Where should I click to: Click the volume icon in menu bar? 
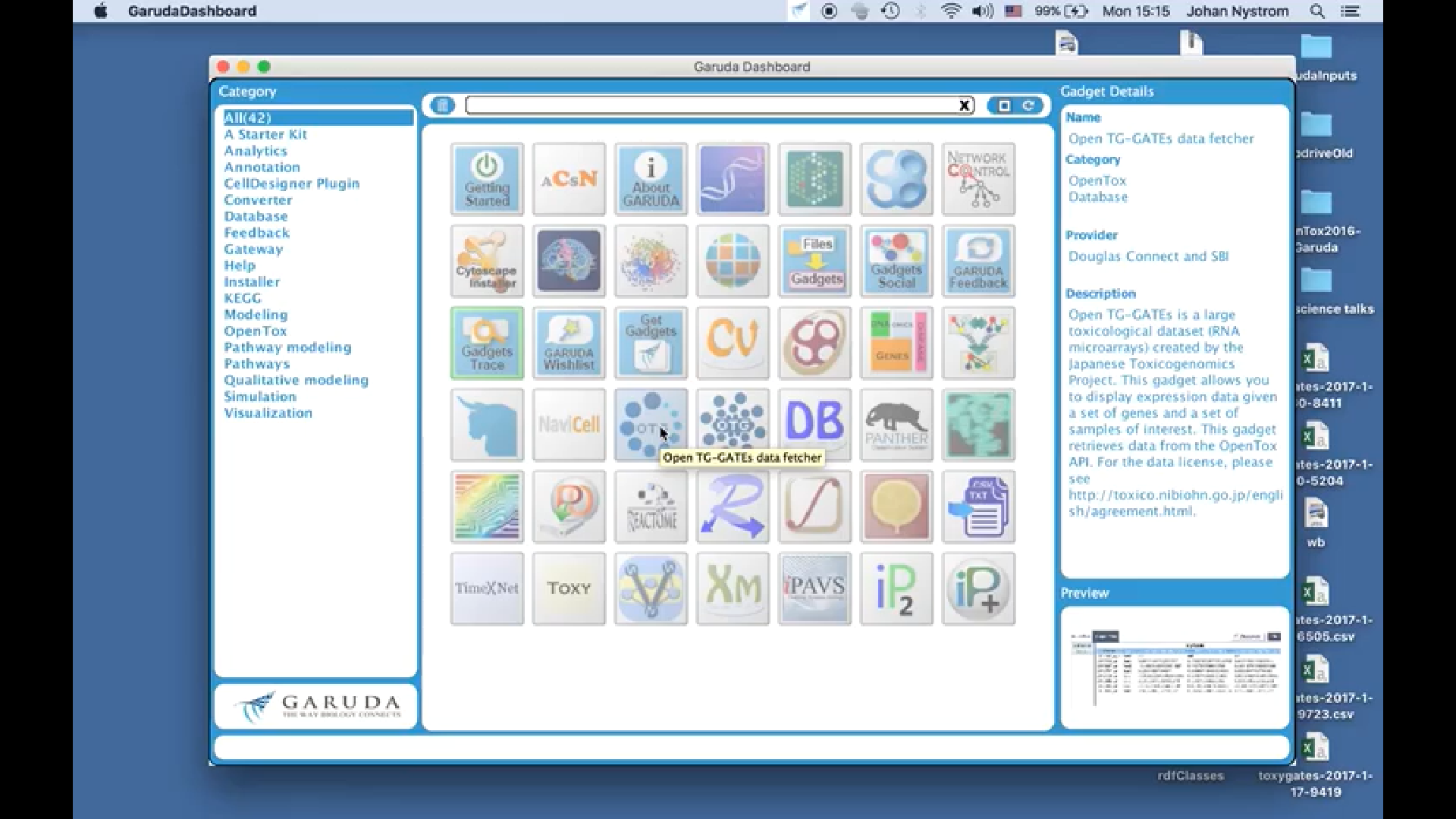click(x=983, y=11)
